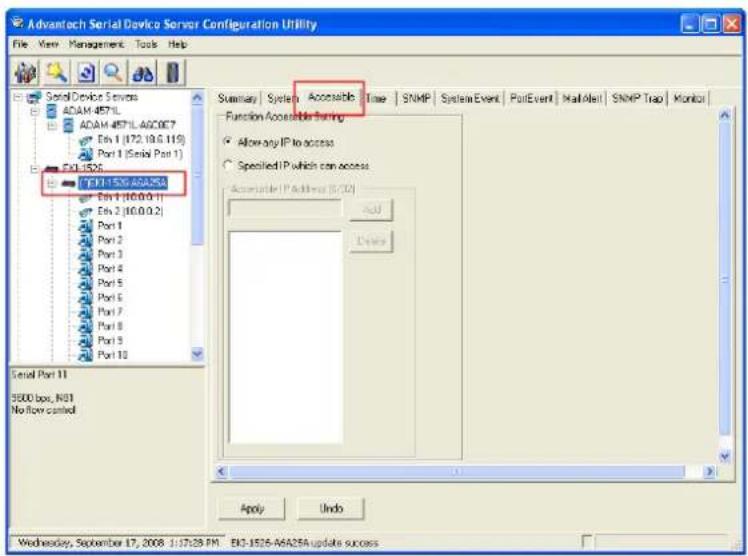Click the plain magnifier search toolbar icon
Screen dimensions: 748x556
tap(114, 73)
